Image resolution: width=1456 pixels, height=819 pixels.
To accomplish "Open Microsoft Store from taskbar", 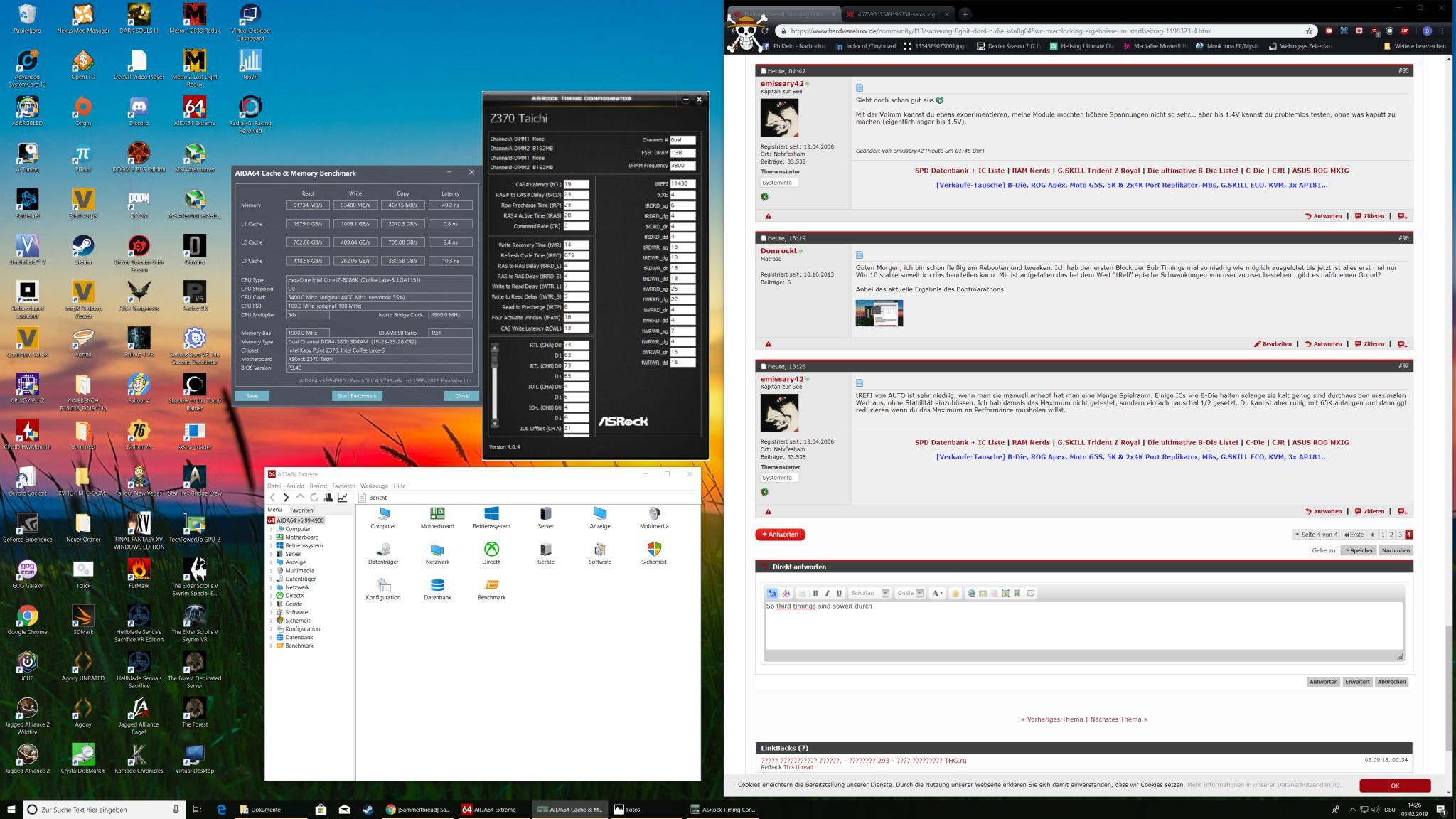I will (x=321, y=809).
